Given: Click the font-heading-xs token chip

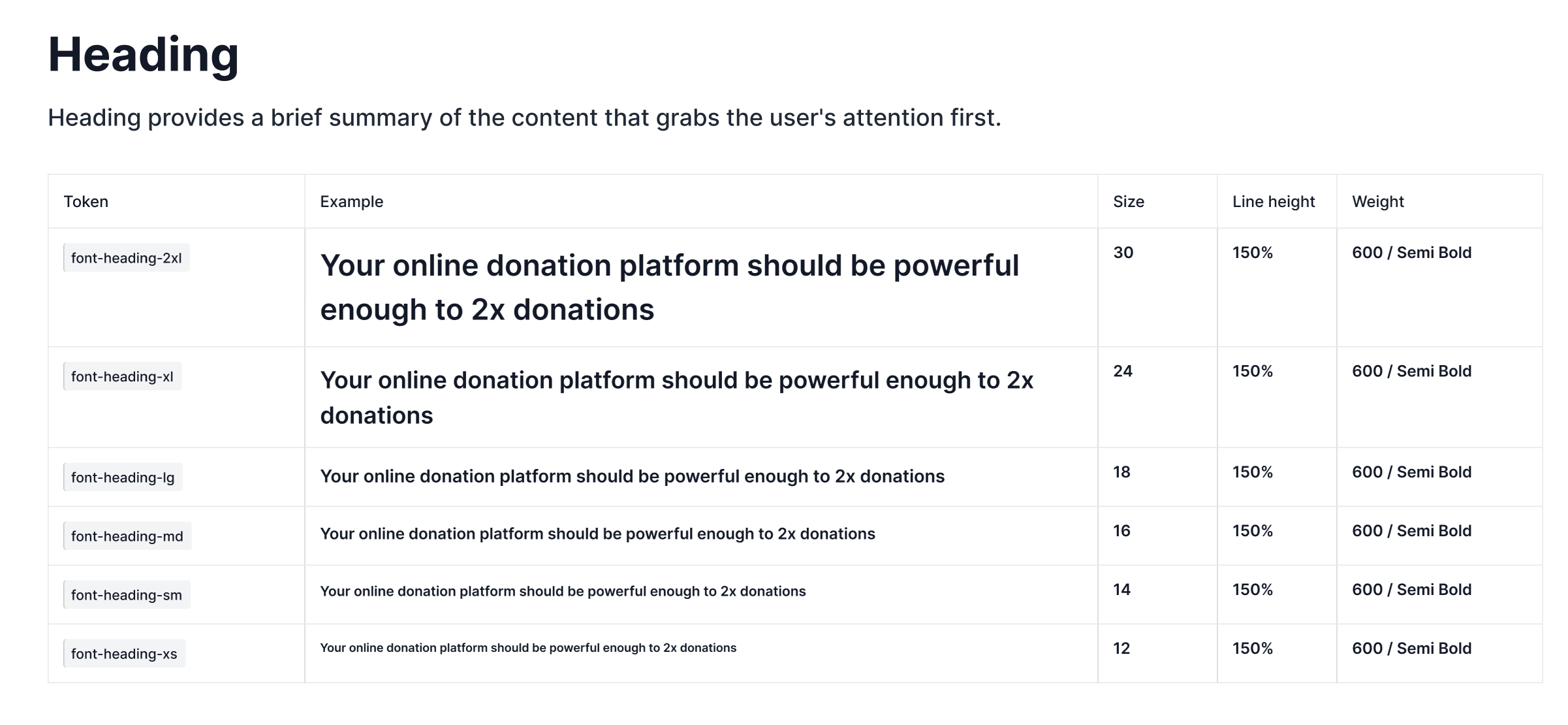Looking at the screenshot, I should (x=124, y=654).
